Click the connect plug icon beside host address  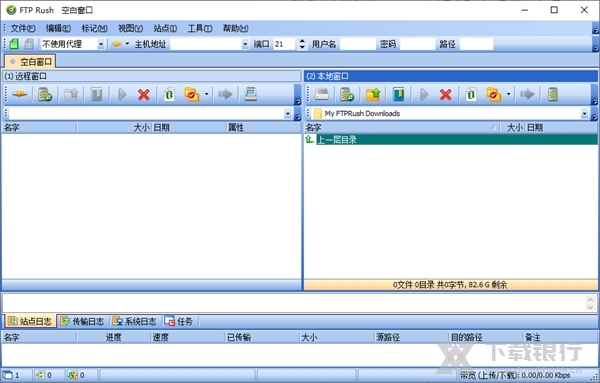(x=116, y=44)
